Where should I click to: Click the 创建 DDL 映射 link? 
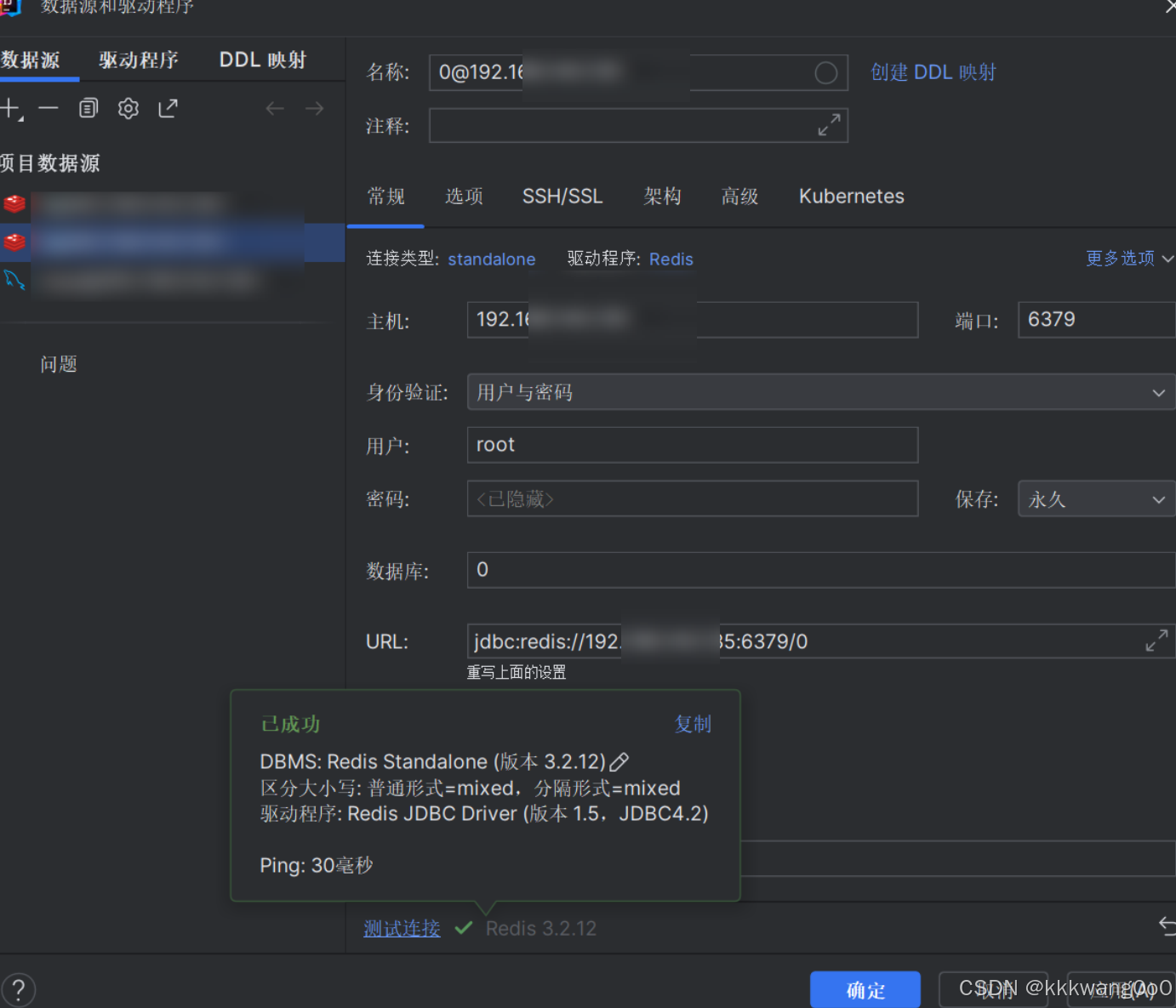tap(933, 72)
